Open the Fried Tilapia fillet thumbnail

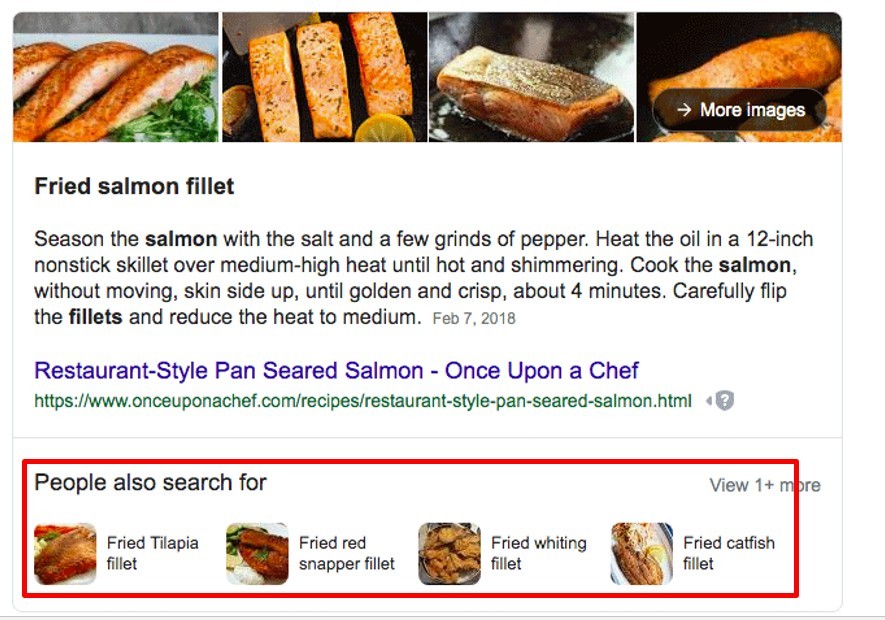click(x=65, y=553)
